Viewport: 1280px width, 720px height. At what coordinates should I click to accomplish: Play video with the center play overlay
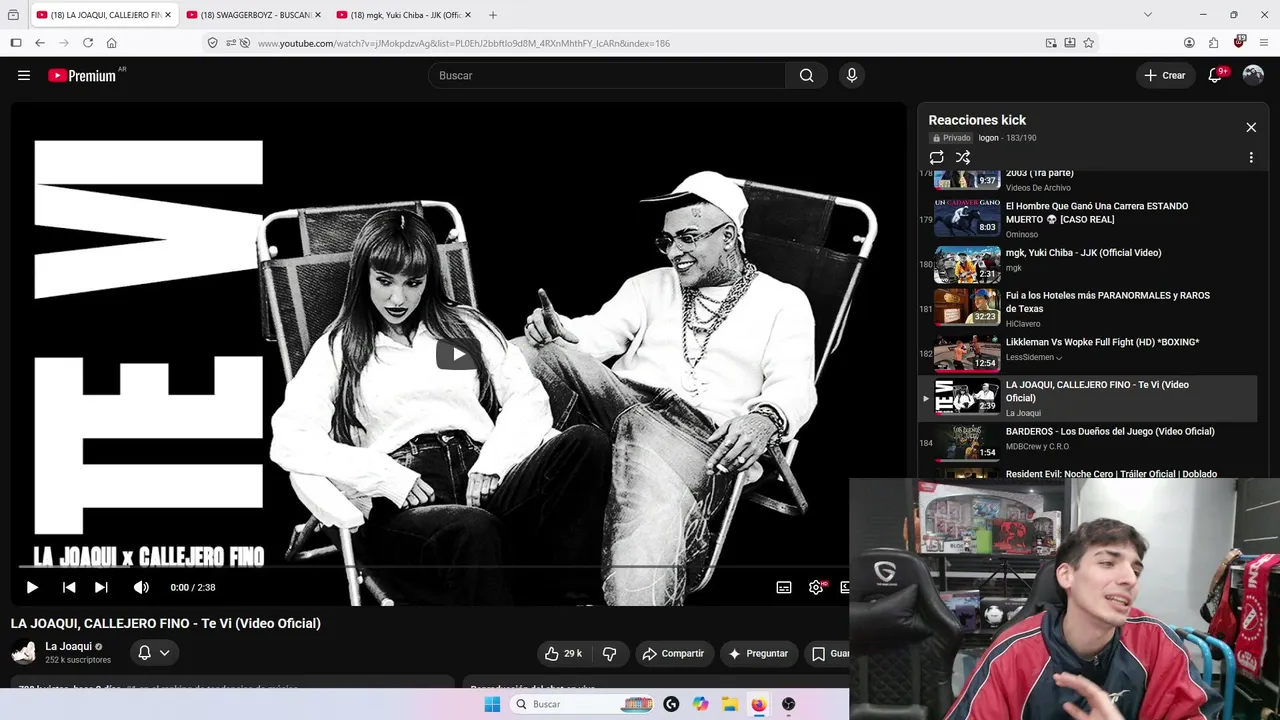[x=458, y=354]
